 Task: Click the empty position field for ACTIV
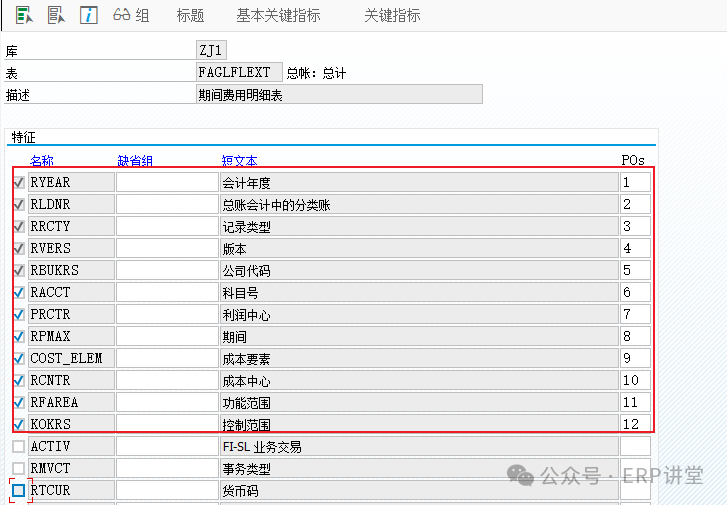[x=635, y=446]
